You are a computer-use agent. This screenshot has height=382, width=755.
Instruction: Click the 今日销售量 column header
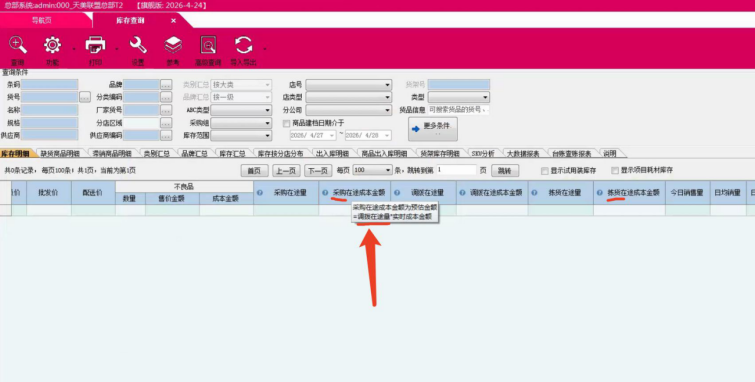(687, 192)
